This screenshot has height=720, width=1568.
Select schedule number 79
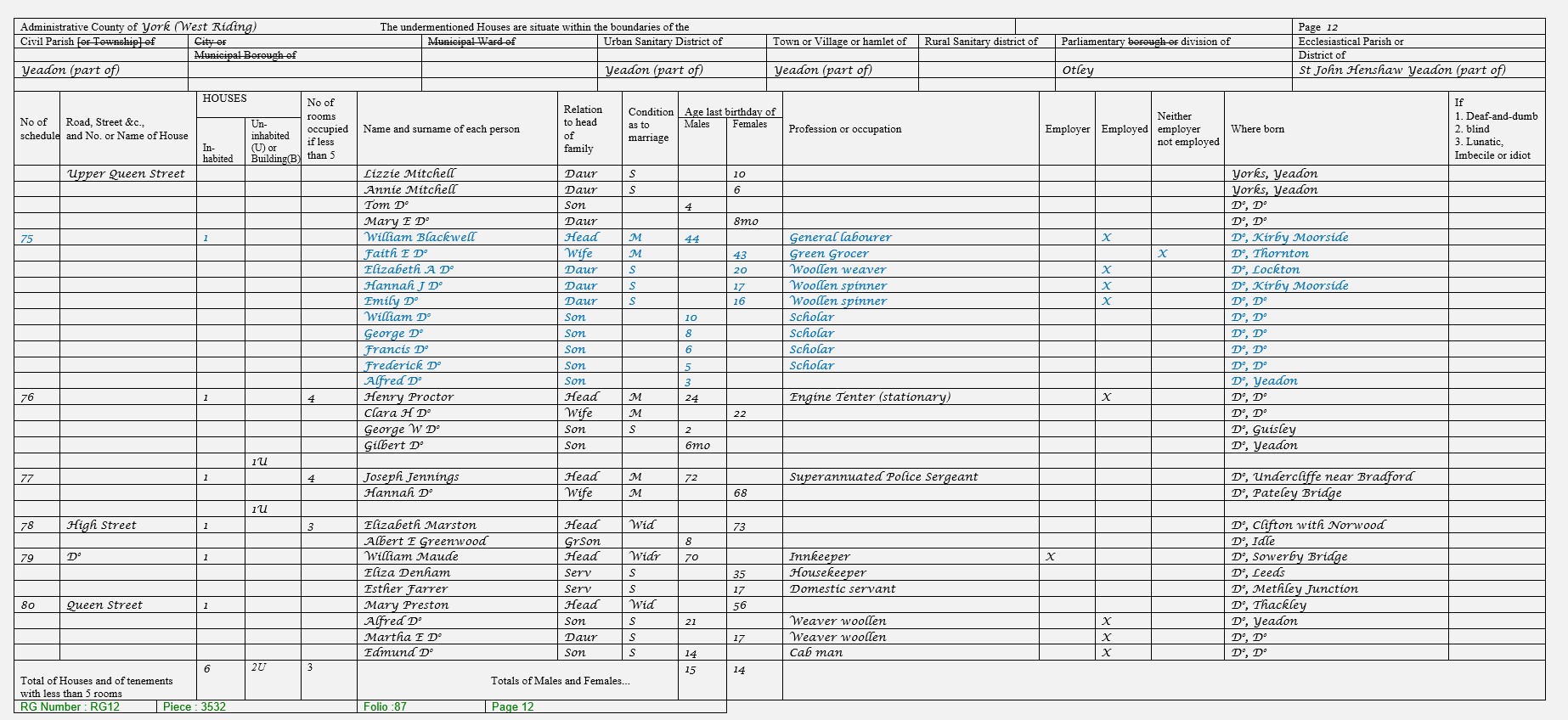pyautogui.click(x=27, y=557)
